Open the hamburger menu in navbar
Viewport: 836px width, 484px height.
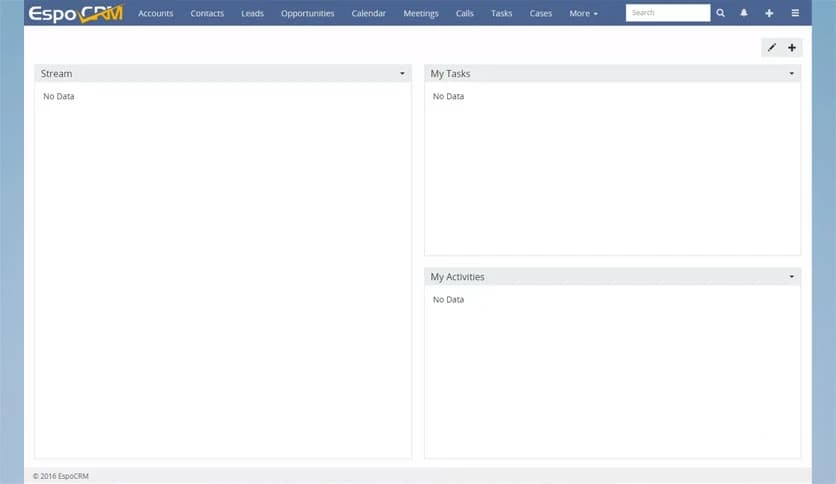point(795,13)
